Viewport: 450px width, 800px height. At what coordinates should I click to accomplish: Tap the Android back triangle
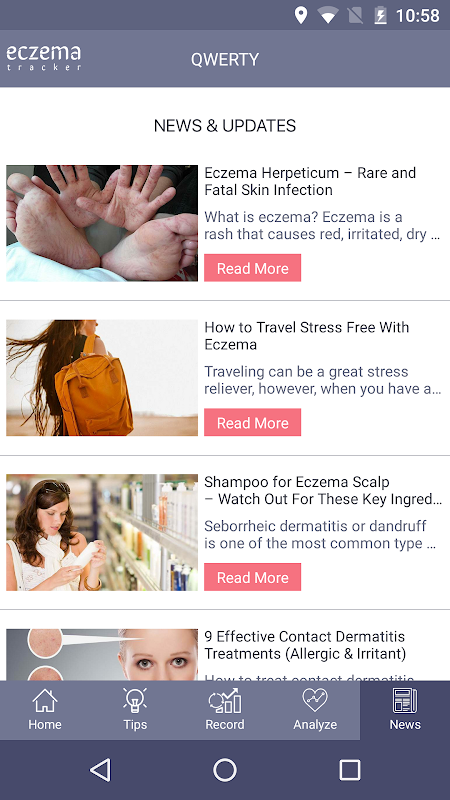(100, 770)
